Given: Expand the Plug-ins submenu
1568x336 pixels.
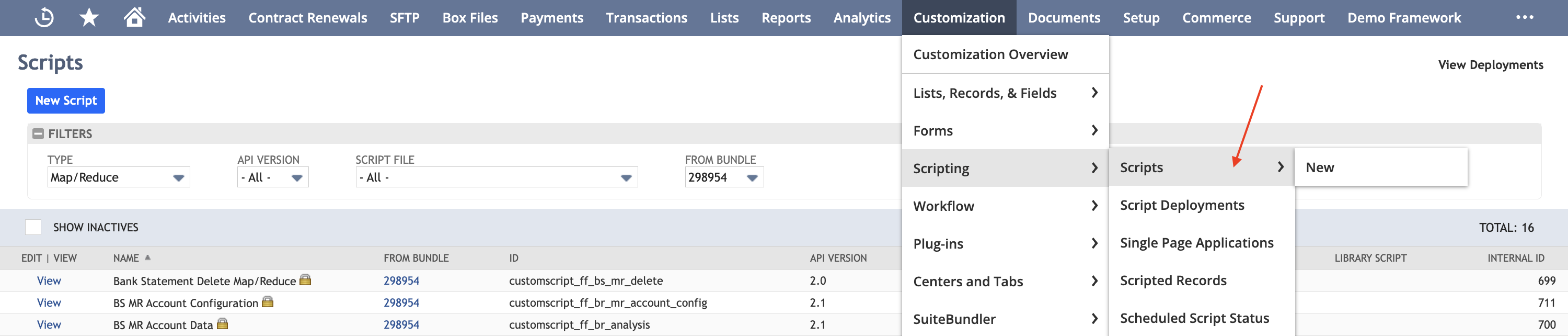Looking at the screenshot, I should click(x=1005, y=244).
